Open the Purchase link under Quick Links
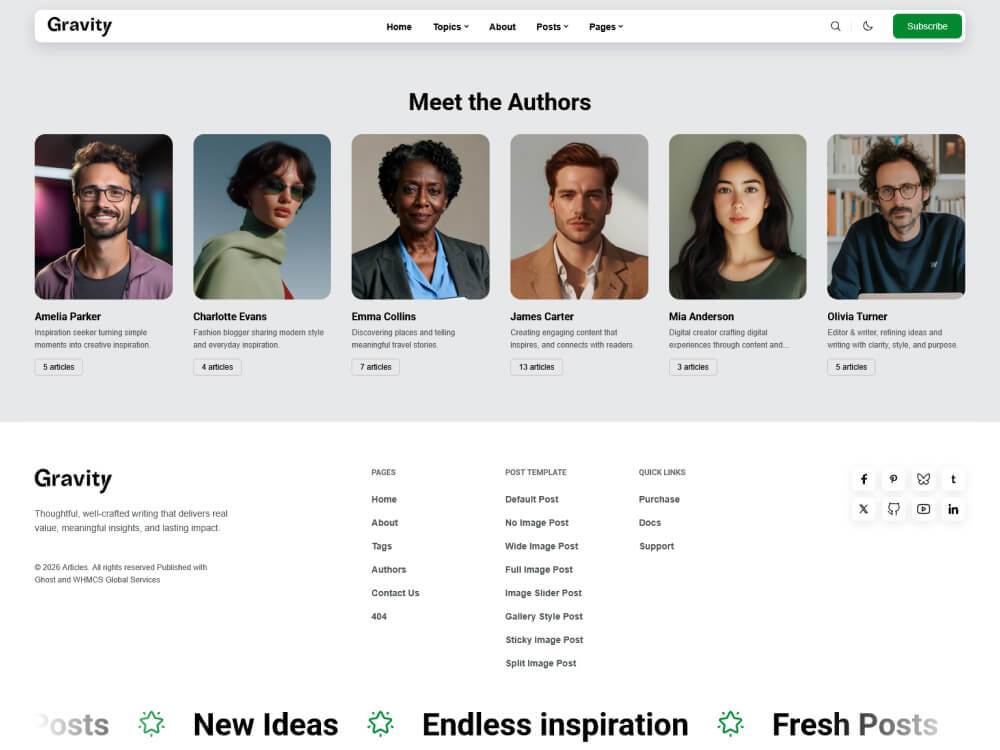The height and width of the screenshot is (750, 1000). [659, 499]
